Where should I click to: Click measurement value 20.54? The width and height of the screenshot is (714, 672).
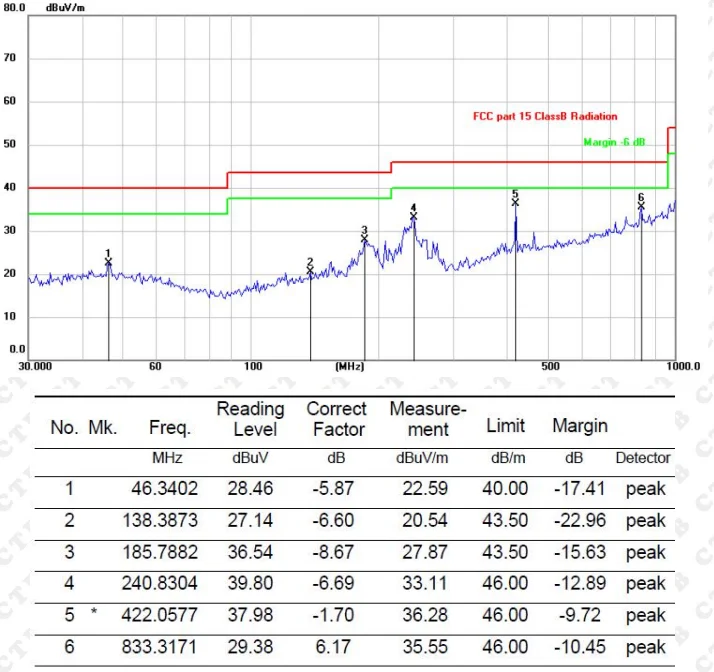tap(425, 520)
